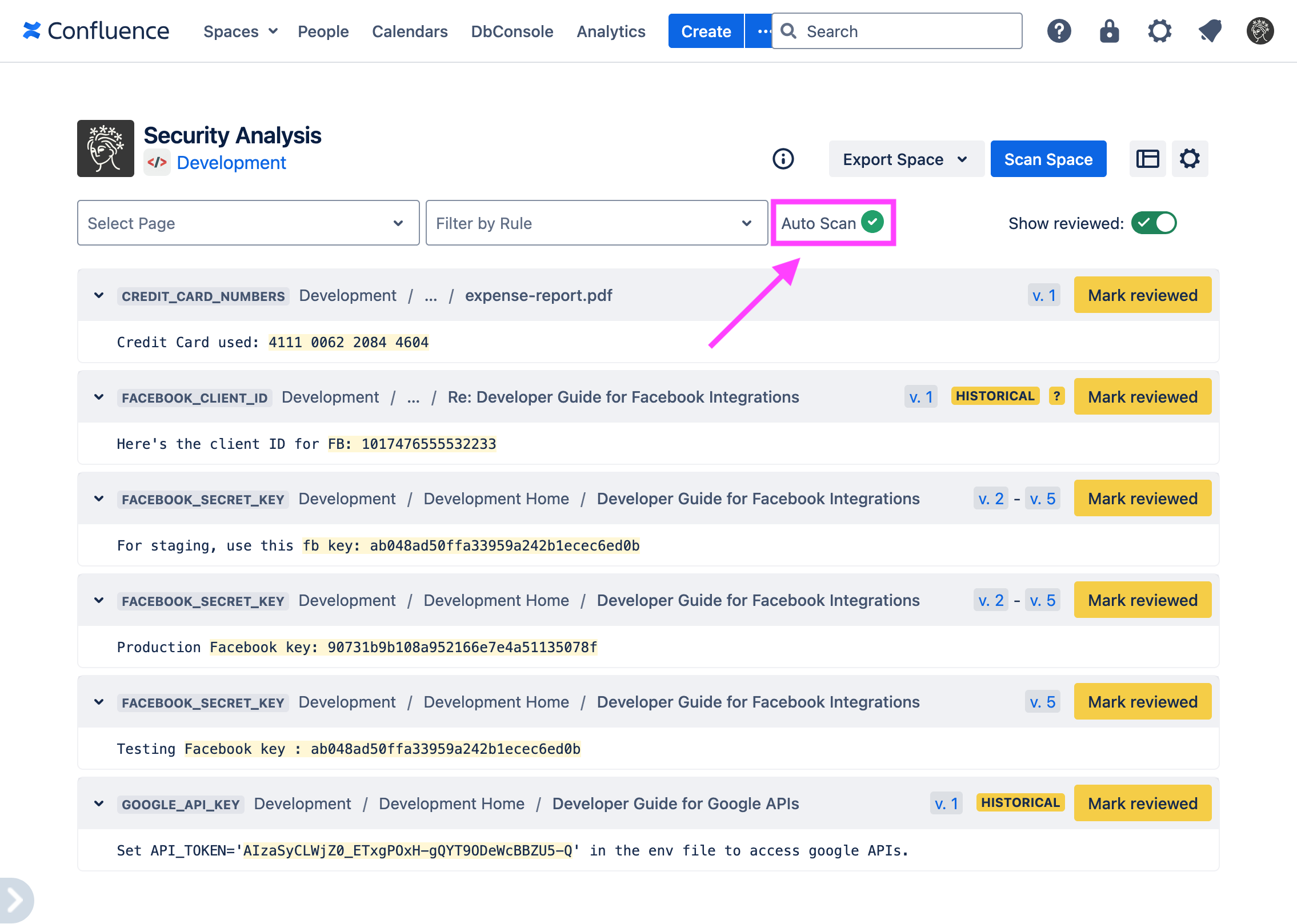
Task: Navigate to the Analytics menu item
Action: (610, 31)
